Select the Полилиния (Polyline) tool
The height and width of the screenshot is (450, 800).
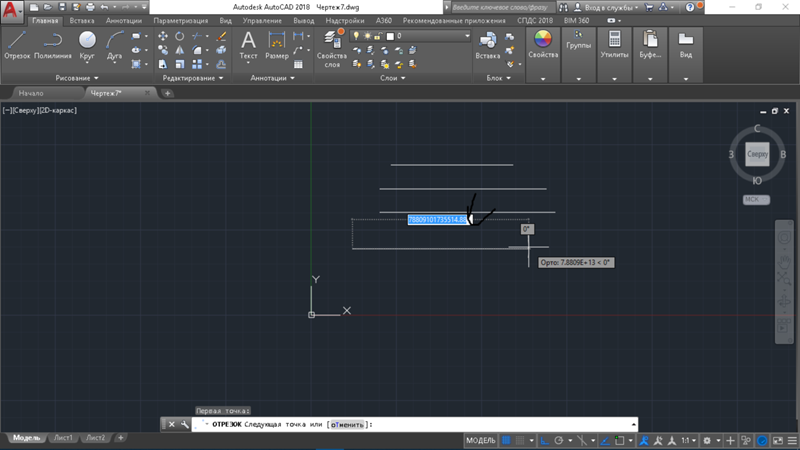coord(52,44)
